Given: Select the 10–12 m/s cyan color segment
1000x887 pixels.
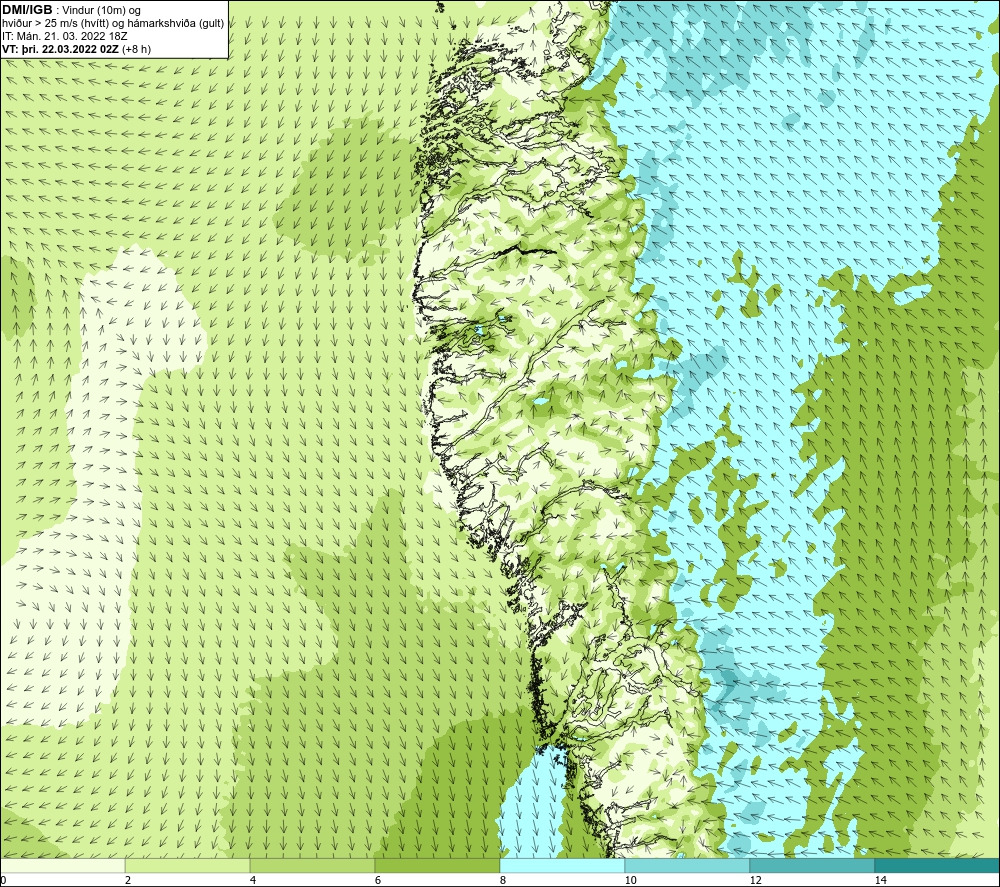Looking at the screenshot, I should coord(688,865).
